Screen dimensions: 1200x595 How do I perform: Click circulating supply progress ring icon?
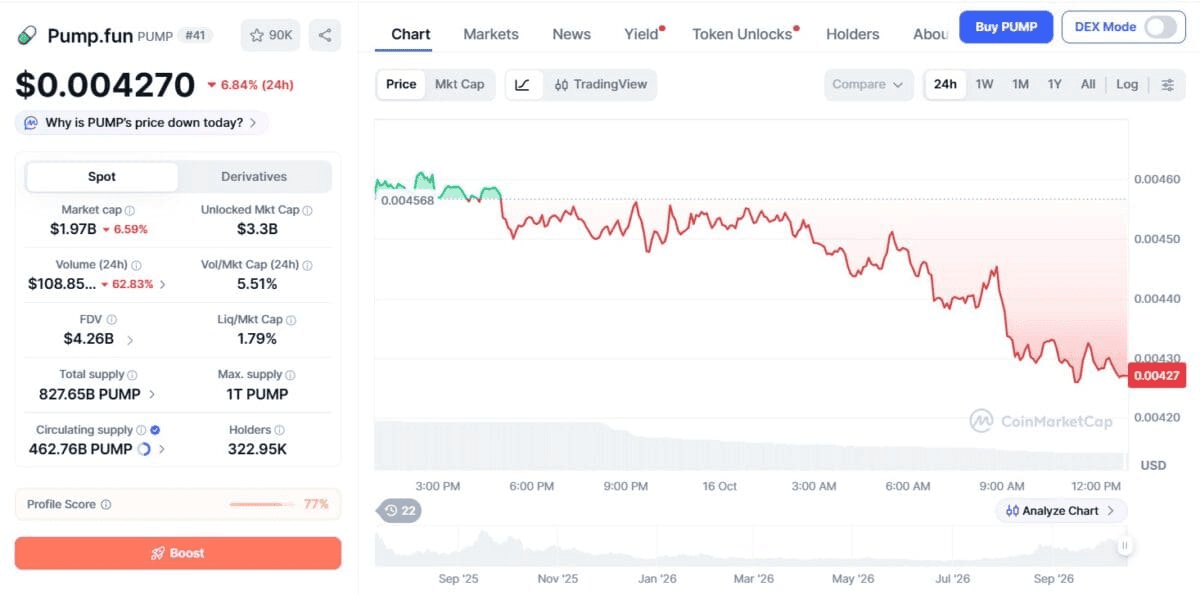[x=143, y=450]
